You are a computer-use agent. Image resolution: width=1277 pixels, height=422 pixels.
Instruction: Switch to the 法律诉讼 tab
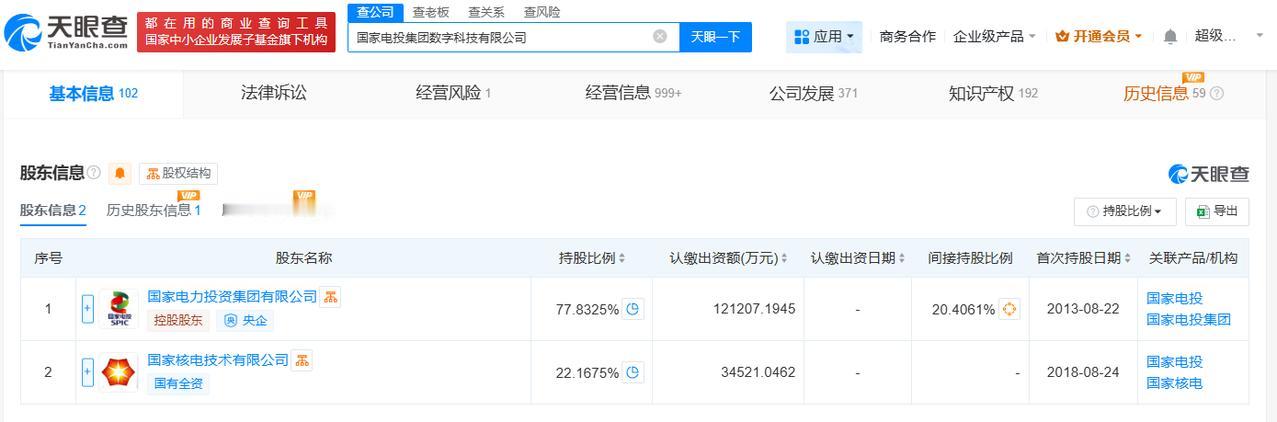click(x=274, y=94)
